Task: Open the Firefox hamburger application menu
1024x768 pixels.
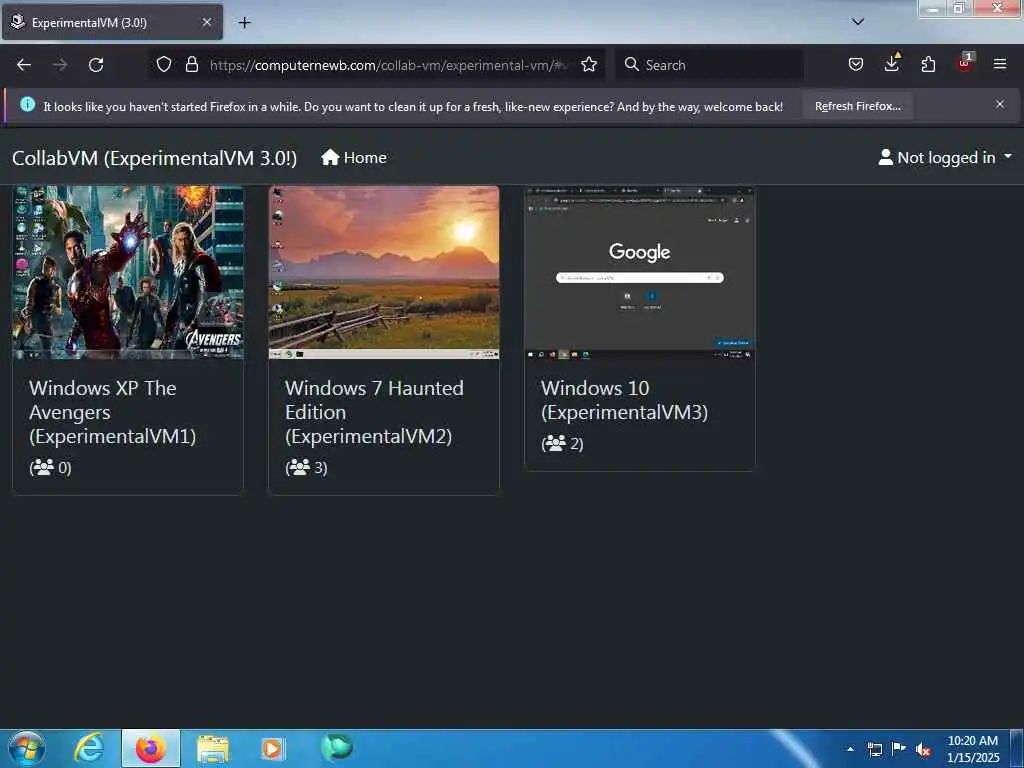Action: click(x=1000, y=64)
